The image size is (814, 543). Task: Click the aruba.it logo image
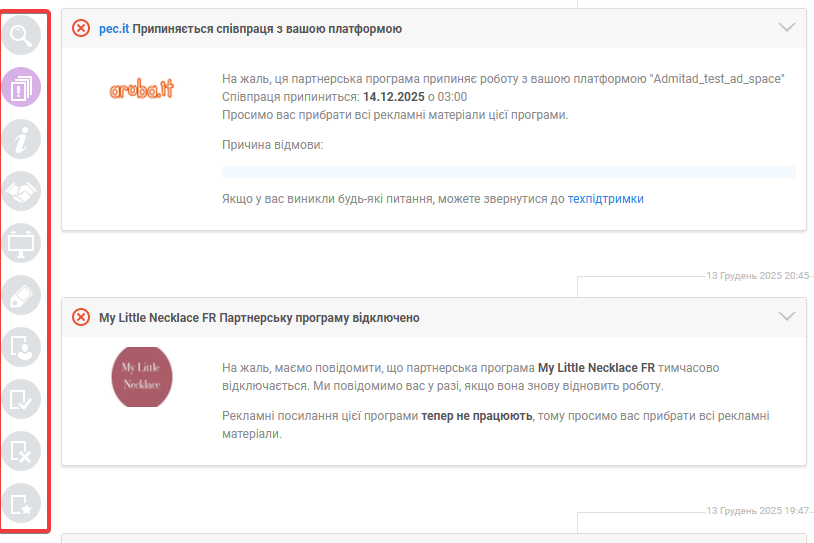coord(141,89)
